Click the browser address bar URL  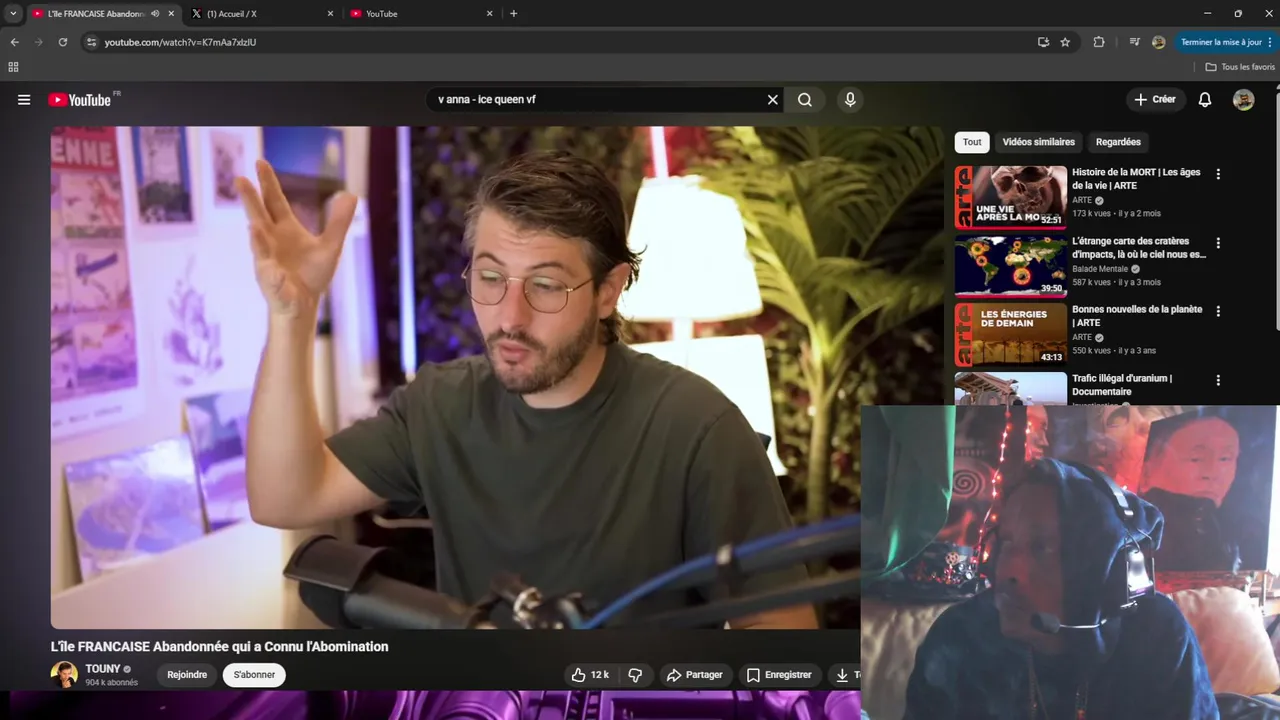pos(180,42)
